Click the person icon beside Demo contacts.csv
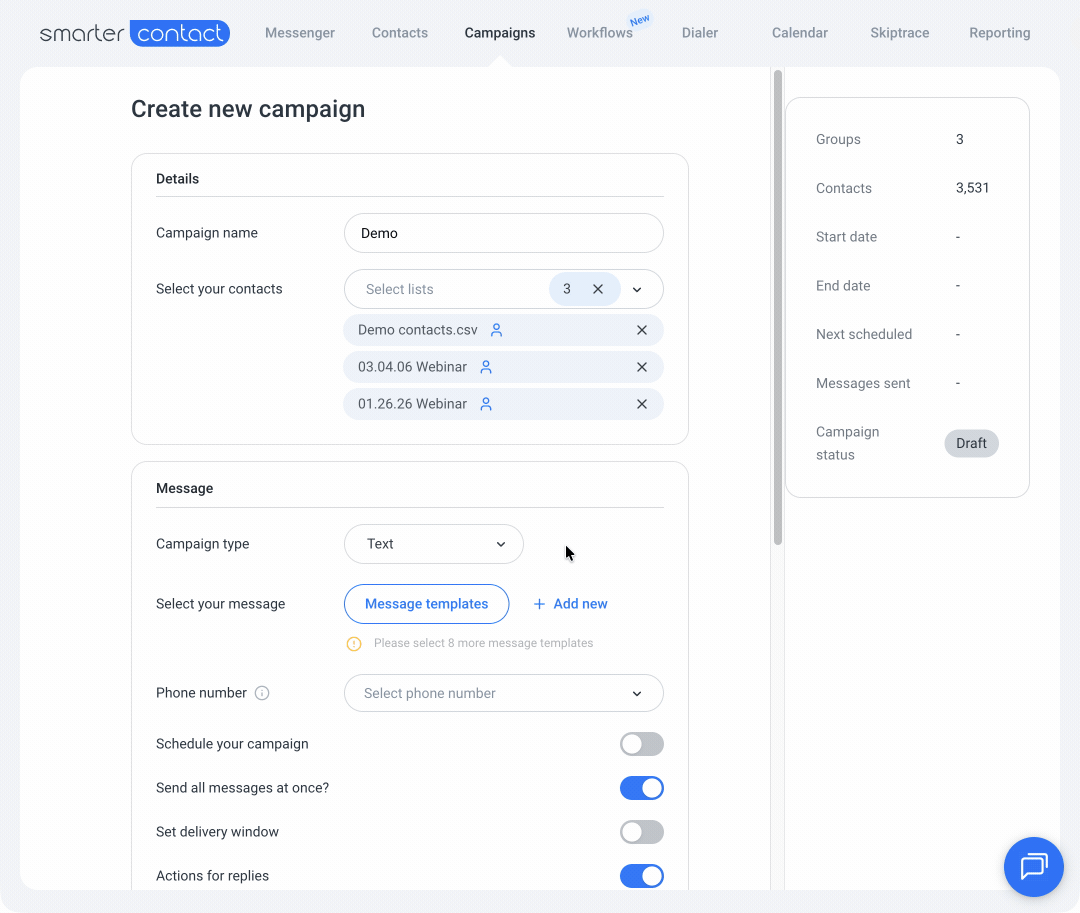 pos(496,330)
